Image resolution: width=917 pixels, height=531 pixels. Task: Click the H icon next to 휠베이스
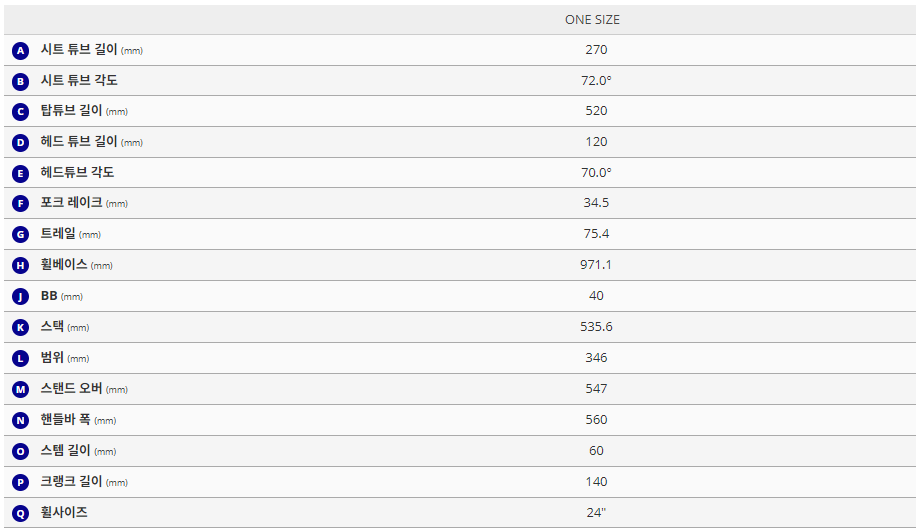[x=20, y=266]
